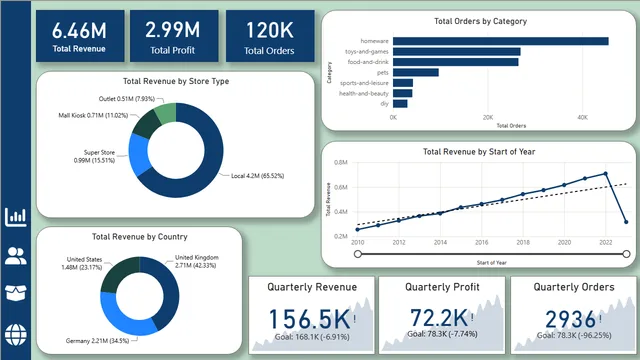
Task: Click the Total Orders 120K card
Action: pos(270,36)
